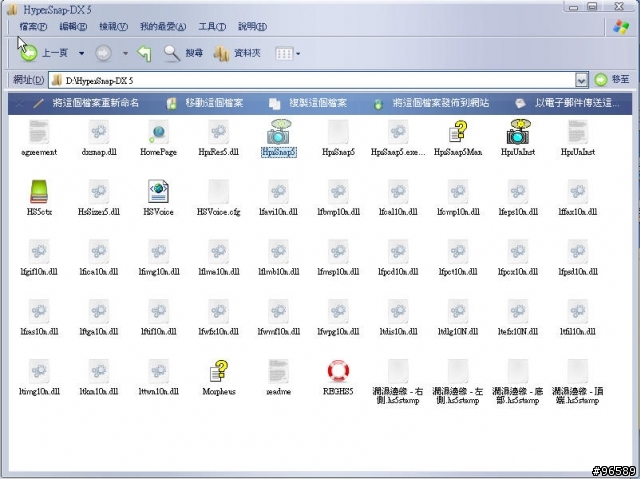This screenshot has height=479, width=640.
Task: Open the 我的最愛(A) menu
Action: tap(163, 27)
